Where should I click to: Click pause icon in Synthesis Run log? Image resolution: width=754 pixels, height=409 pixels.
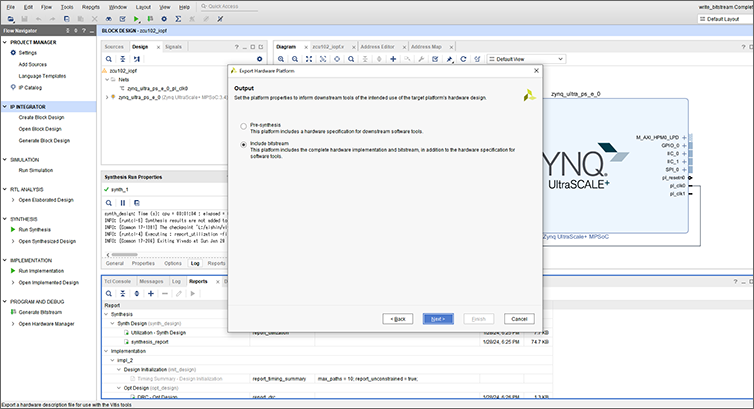pos(123,203)
